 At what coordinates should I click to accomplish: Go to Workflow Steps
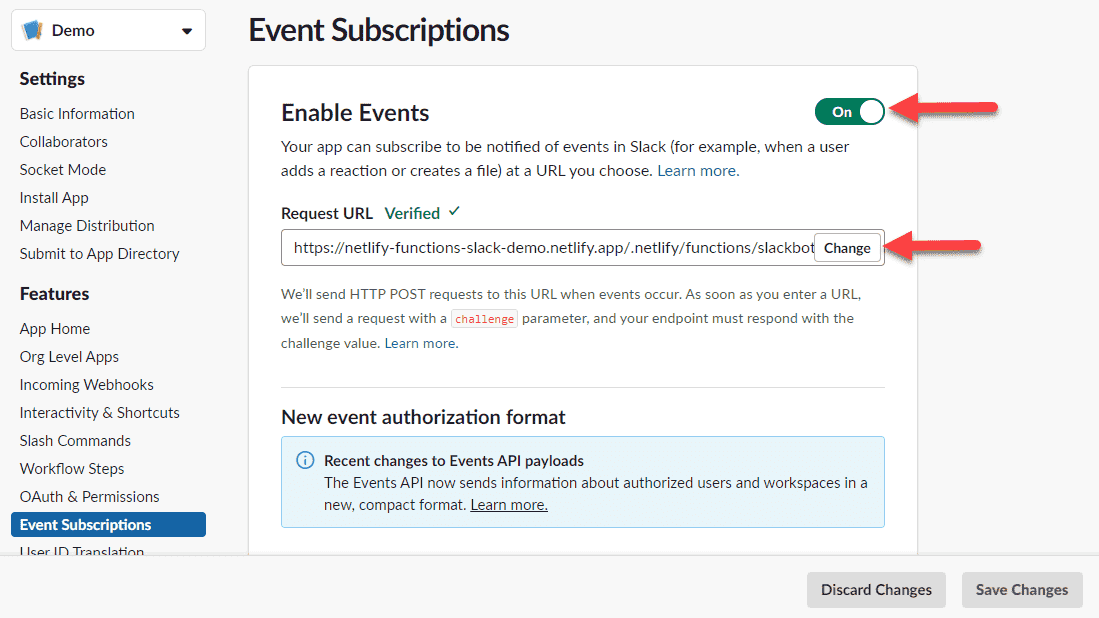coord(72,469)
